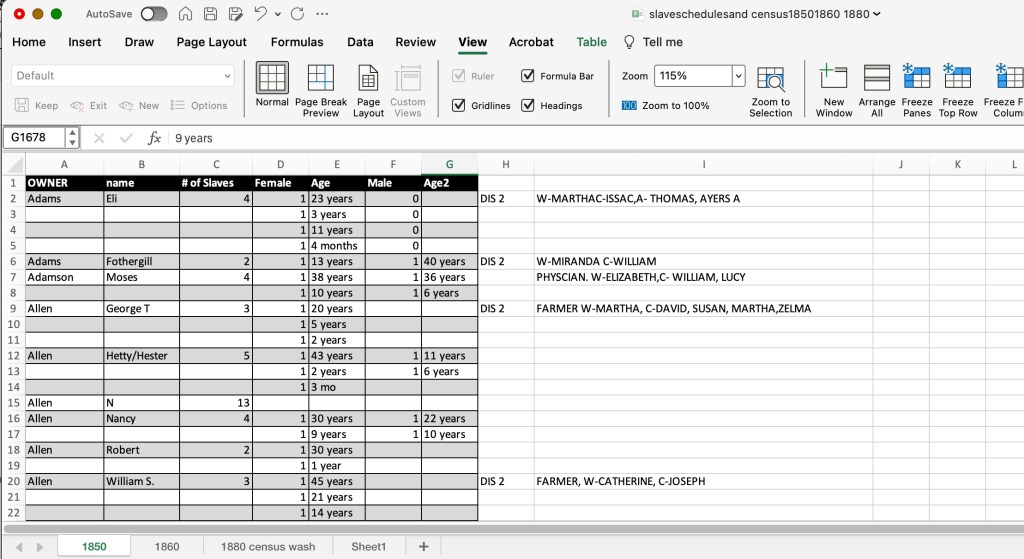Open Page Layout view icon

(368, 79)
